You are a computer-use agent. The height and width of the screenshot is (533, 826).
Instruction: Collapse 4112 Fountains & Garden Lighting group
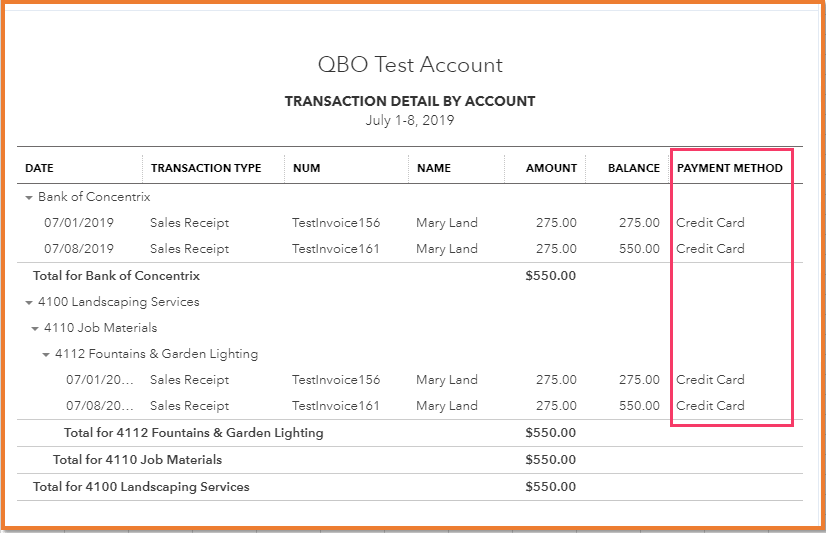tap(46, 354)
